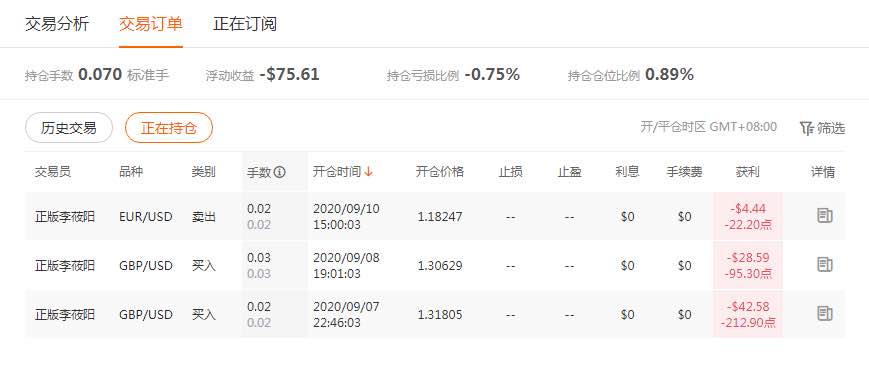Click the info icon next to 手数
869x388 pixels.
point(280,172)
